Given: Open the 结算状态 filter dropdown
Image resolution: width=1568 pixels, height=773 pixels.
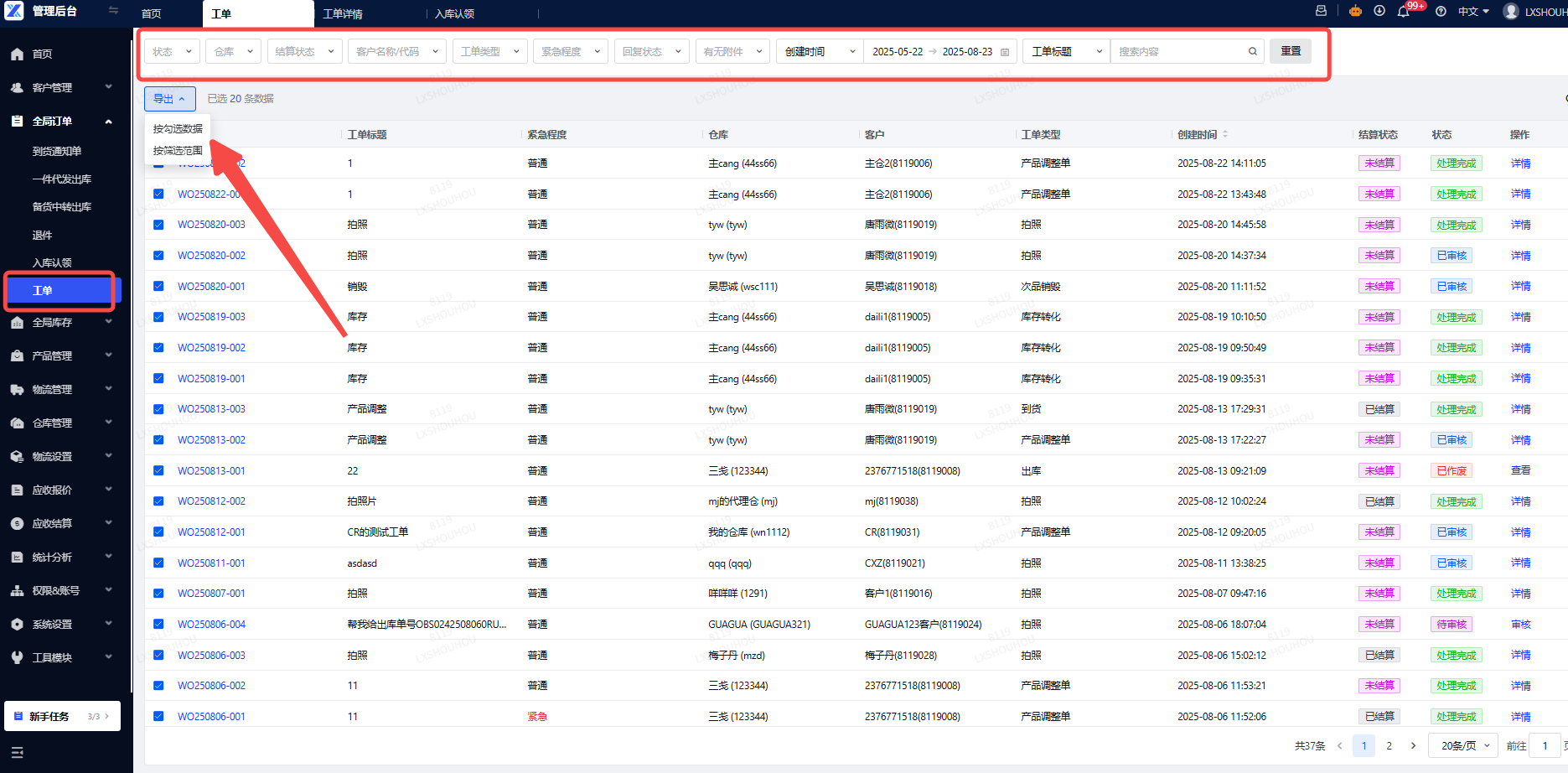Looking at the screenshot, I should [305, 51].
